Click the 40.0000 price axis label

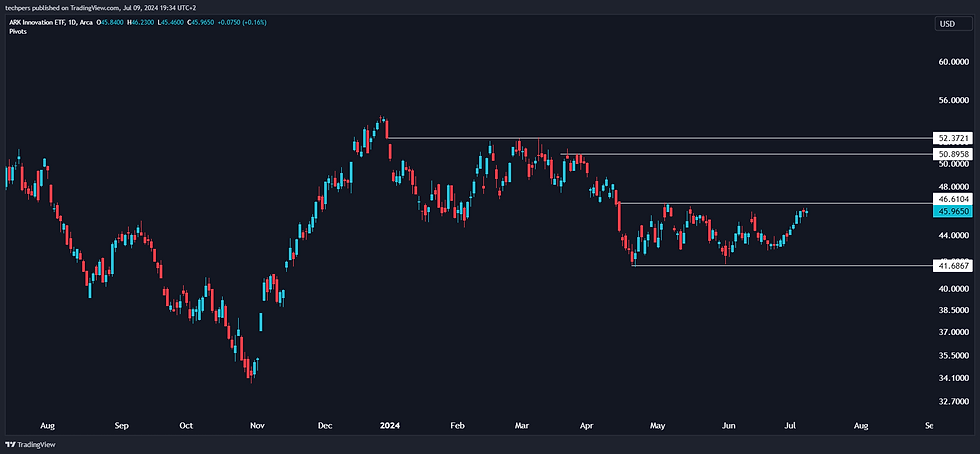coord(952,289)
